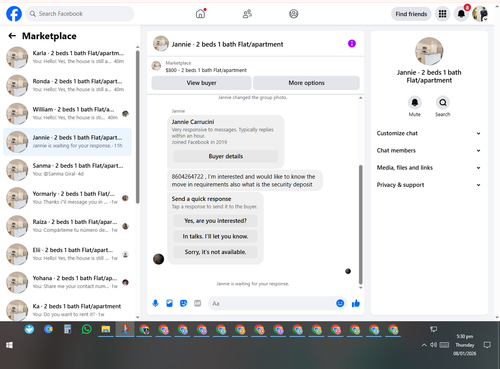Image resolution: width=500 pixels, height=369 pixels.
Task: Open the profile circle icon in top navigation
Action: coord(294,14)
